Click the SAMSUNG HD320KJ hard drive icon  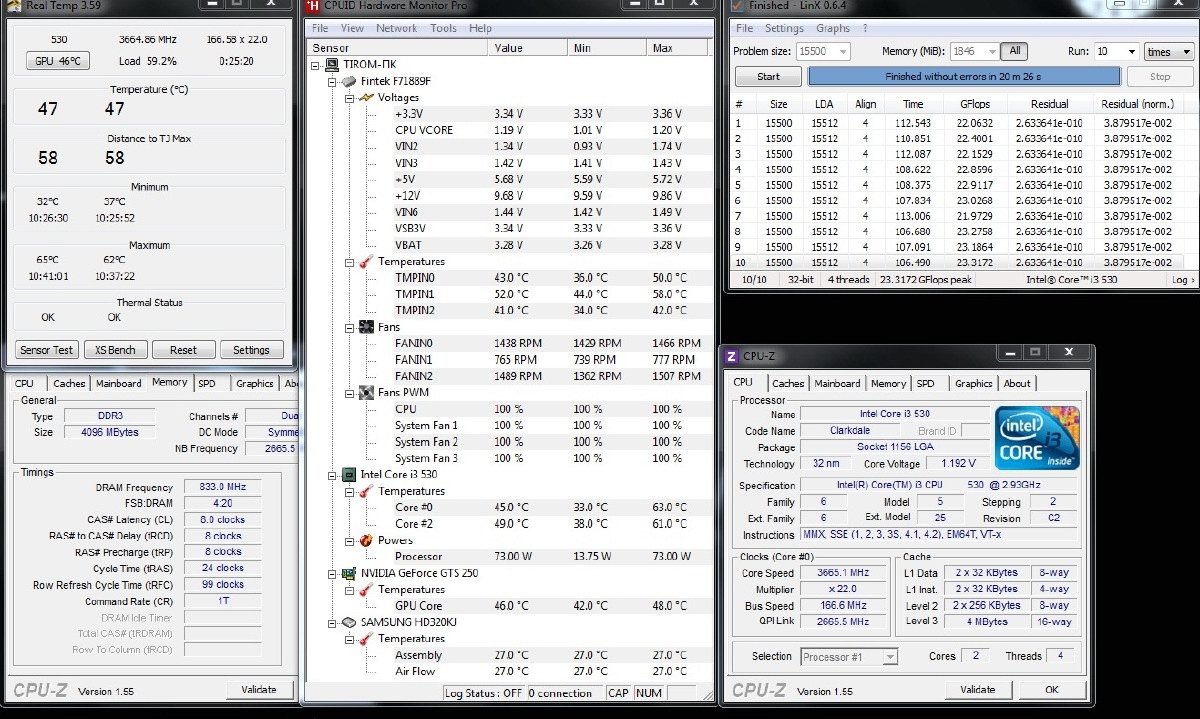349,622
